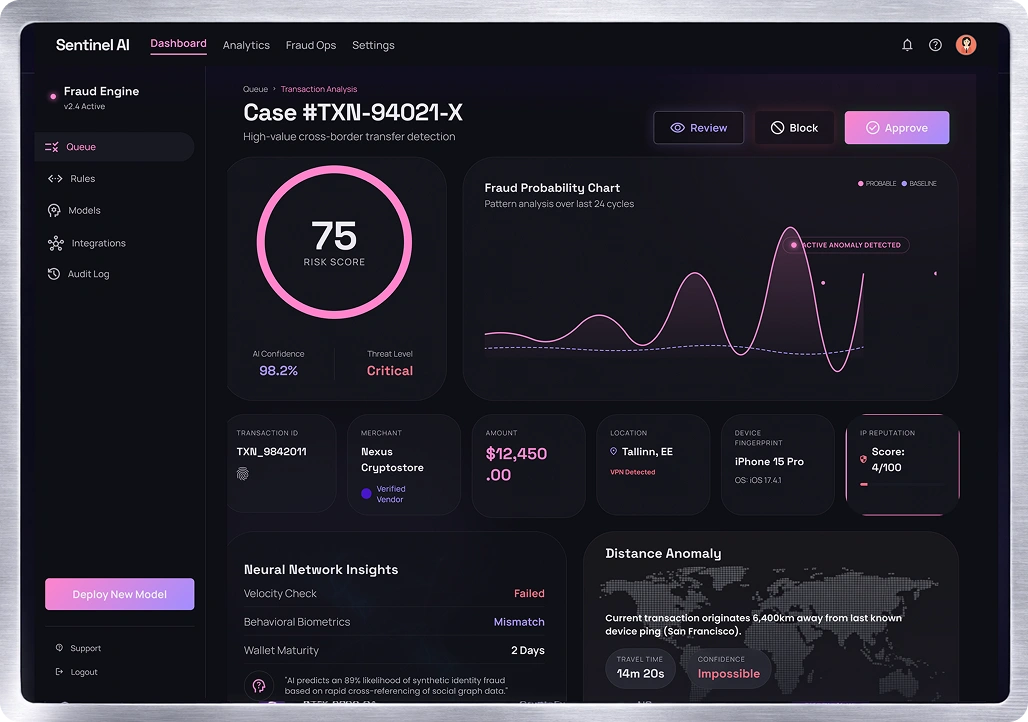1028x722 pixels.
Task: Click the Review button with eye icon
Action: [698, 128]
